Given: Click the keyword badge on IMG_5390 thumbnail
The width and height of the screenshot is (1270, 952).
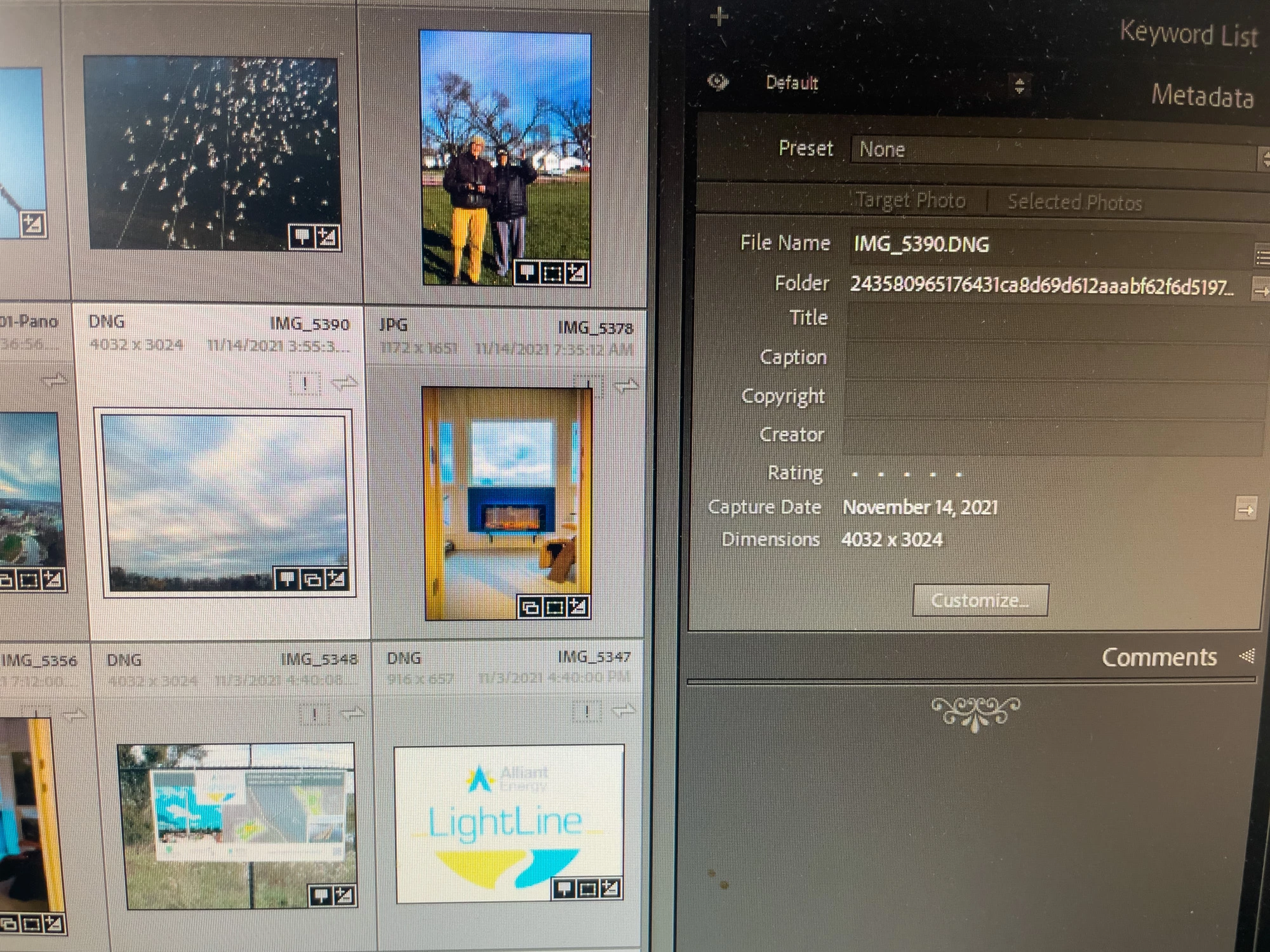Looking at the screenshot, I should 288,578.
